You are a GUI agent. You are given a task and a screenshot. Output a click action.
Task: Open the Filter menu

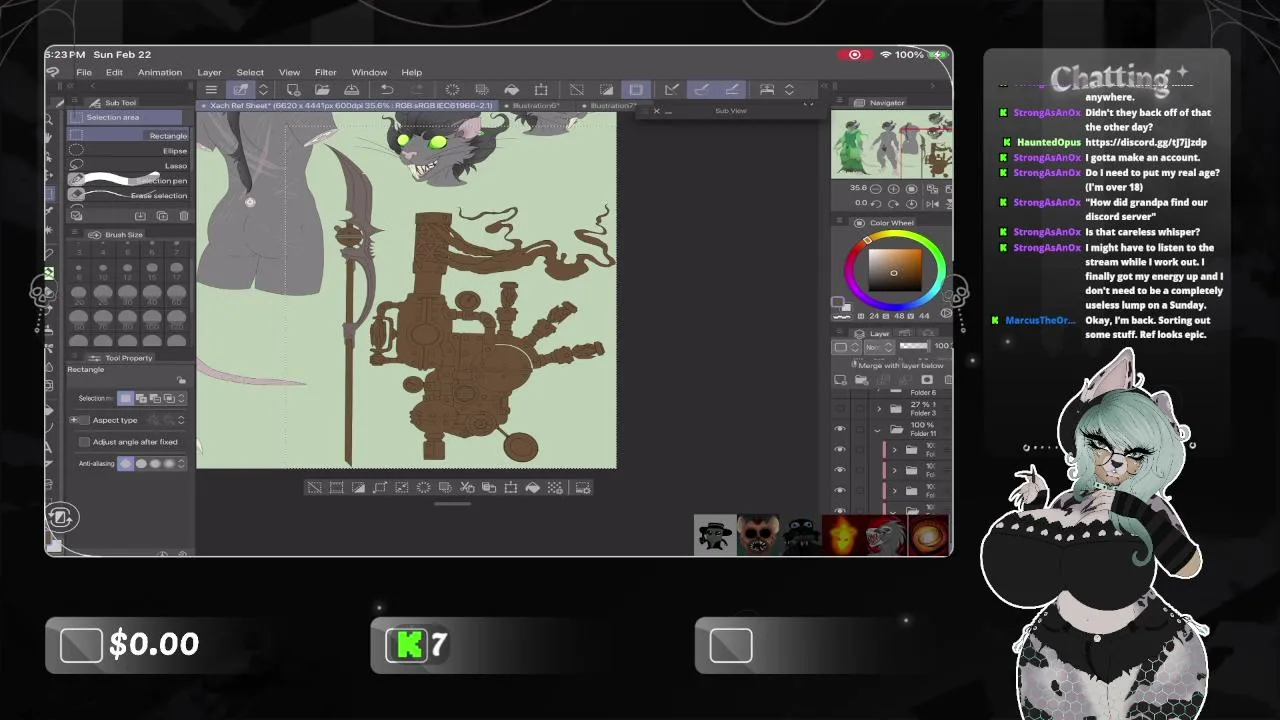[326, 72]
